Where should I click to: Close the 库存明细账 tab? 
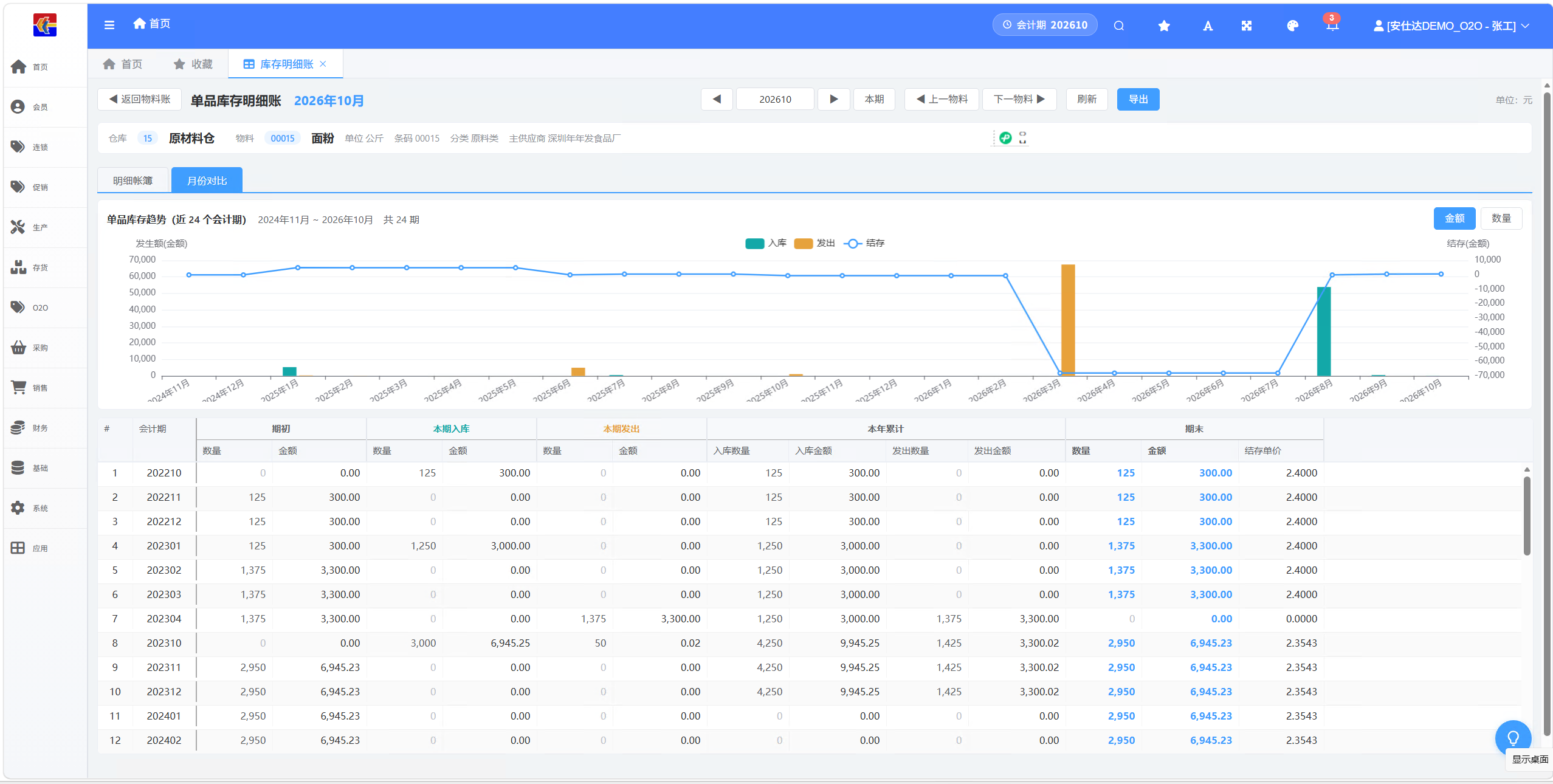[x=323, y=64]
